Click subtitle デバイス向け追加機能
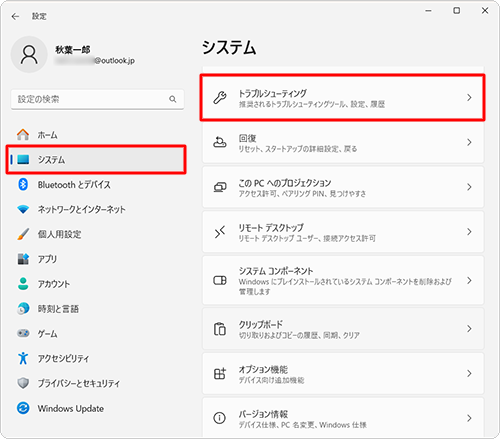 pyautogui.click(x=271, y=380)
